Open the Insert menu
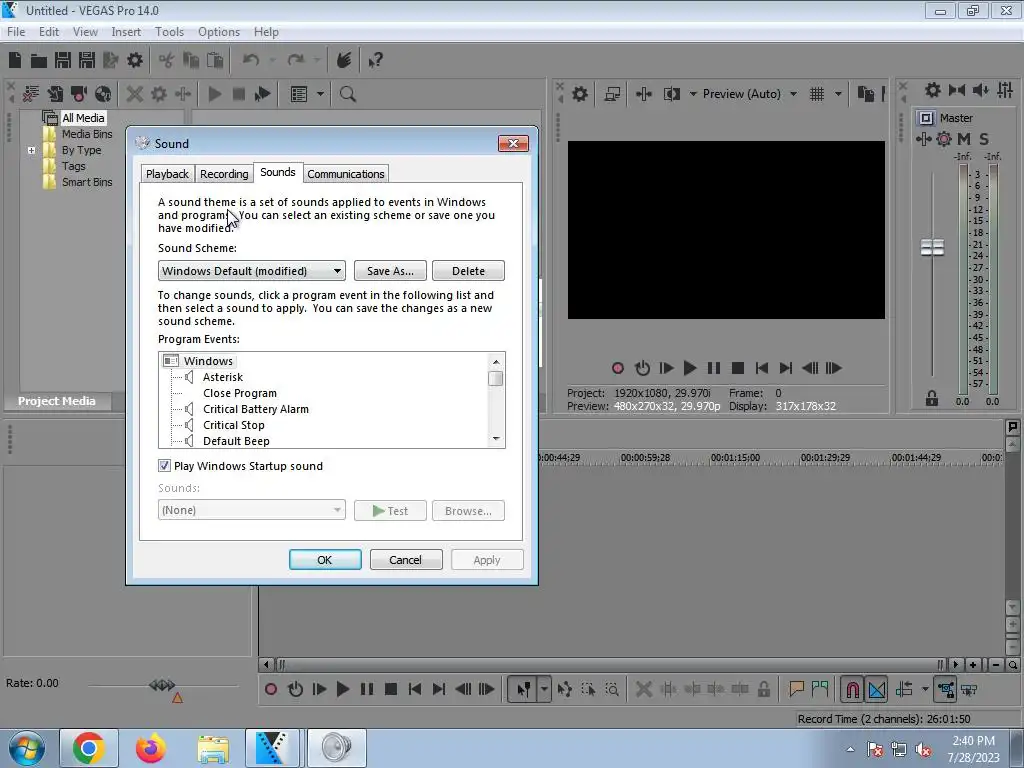Screen dimensions: 1024x768 pos(126,32)
